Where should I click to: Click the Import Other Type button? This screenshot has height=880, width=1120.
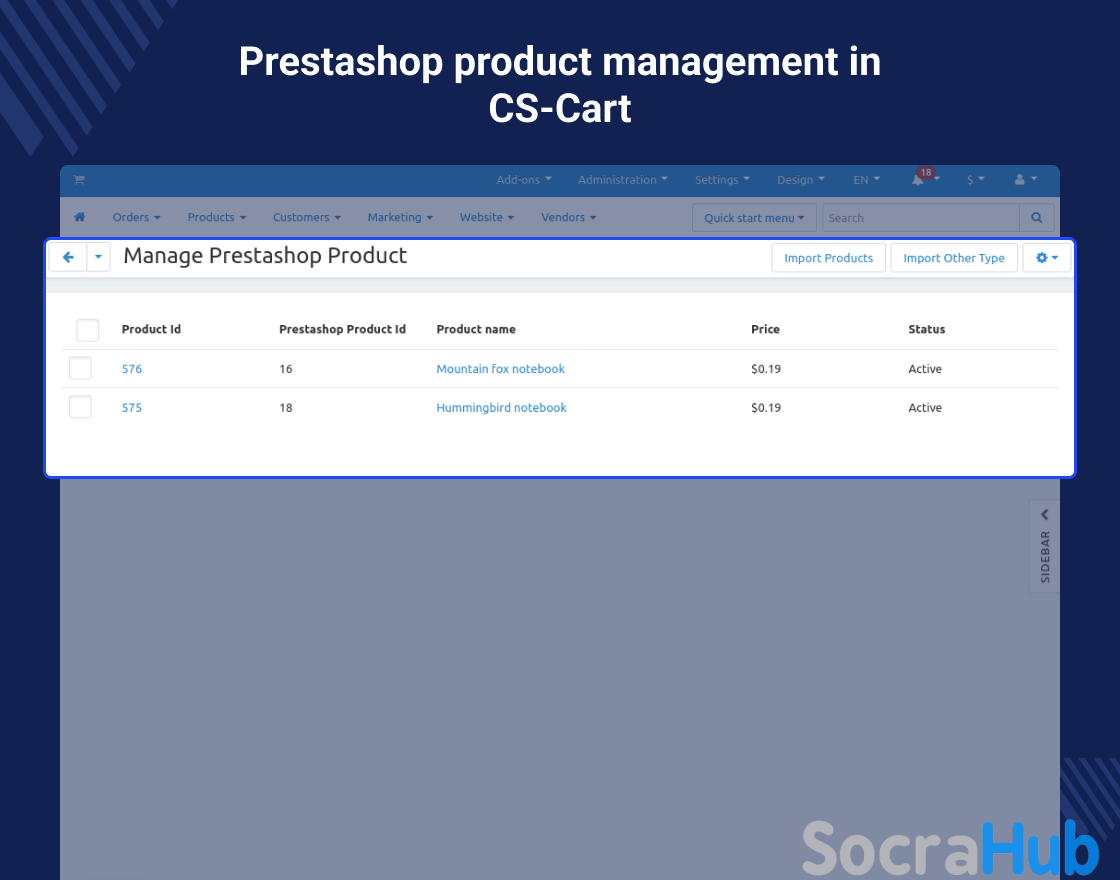click(953, 258)
